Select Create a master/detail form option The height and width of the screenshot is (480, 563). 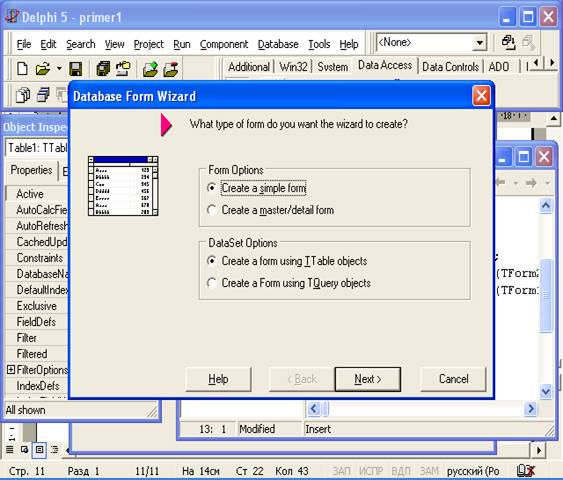(x=271, y=210)
